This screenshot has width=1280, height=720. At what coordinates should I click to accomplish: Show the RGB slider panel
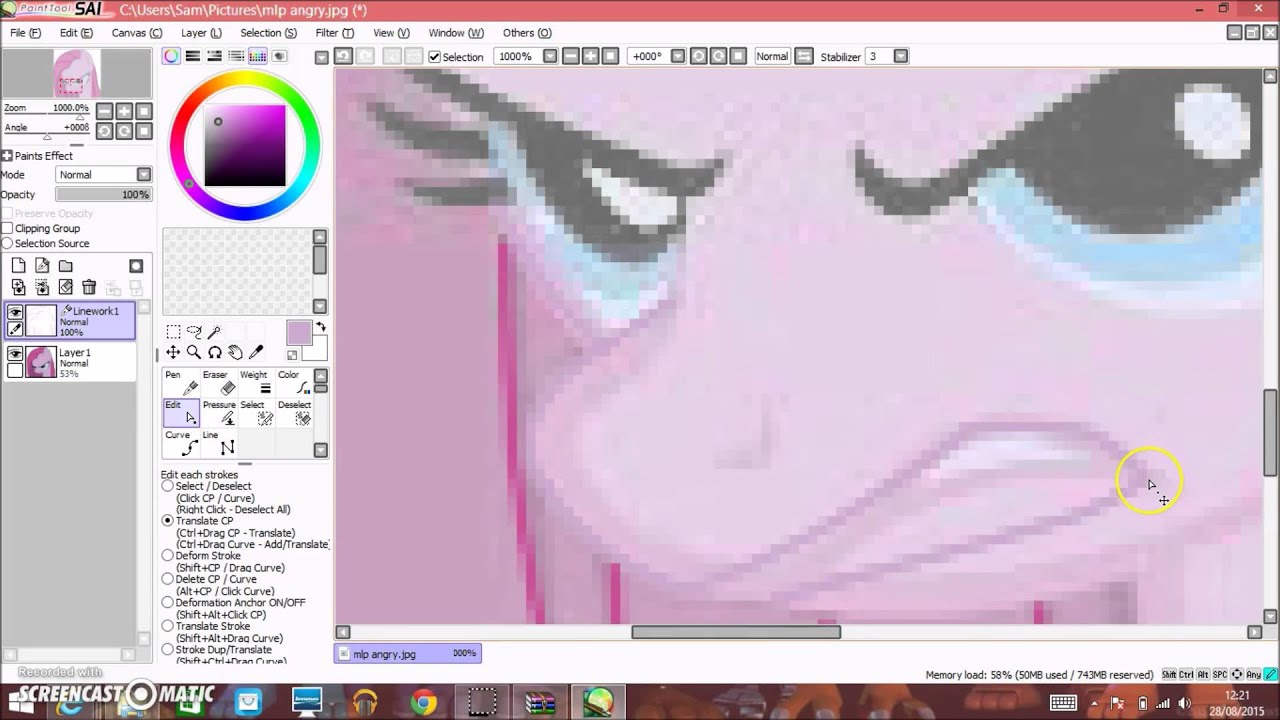[x=193, y=56]
